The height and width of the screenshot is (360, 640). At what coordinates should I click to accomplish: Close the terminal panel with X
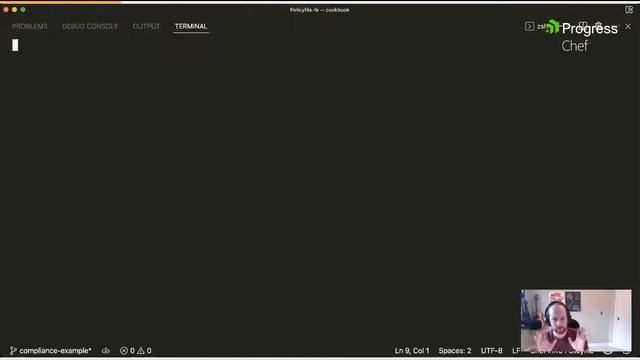[x=628, y=27]
